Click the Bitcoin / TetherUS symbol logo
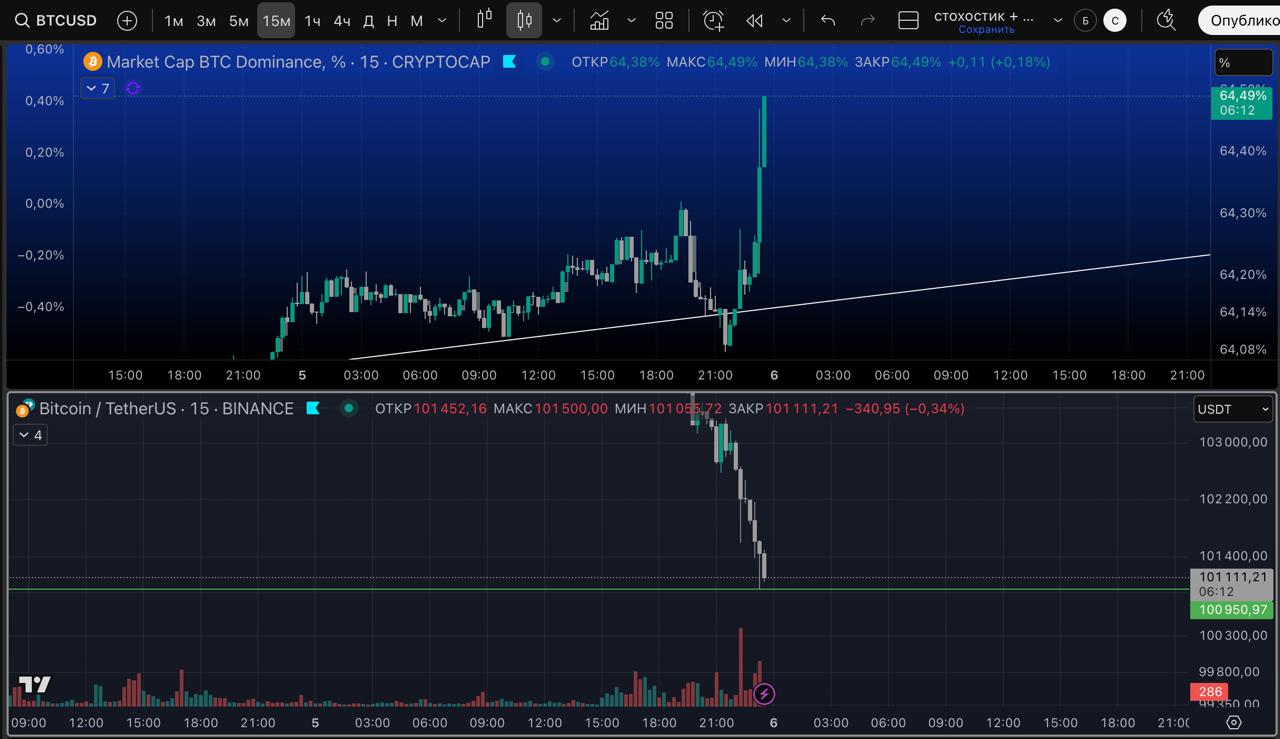This screenshot has width=1280, height=739. 24,408
